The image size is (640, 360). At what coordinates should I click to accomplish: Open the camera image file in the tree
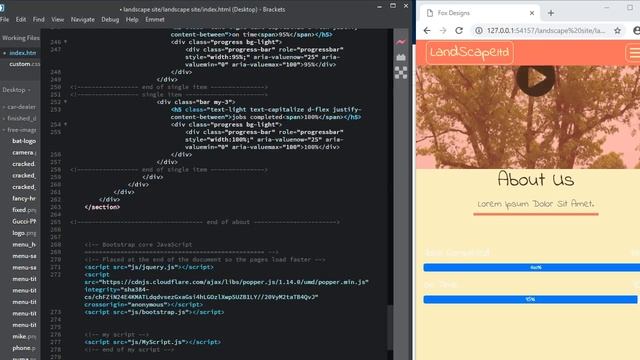24,152
